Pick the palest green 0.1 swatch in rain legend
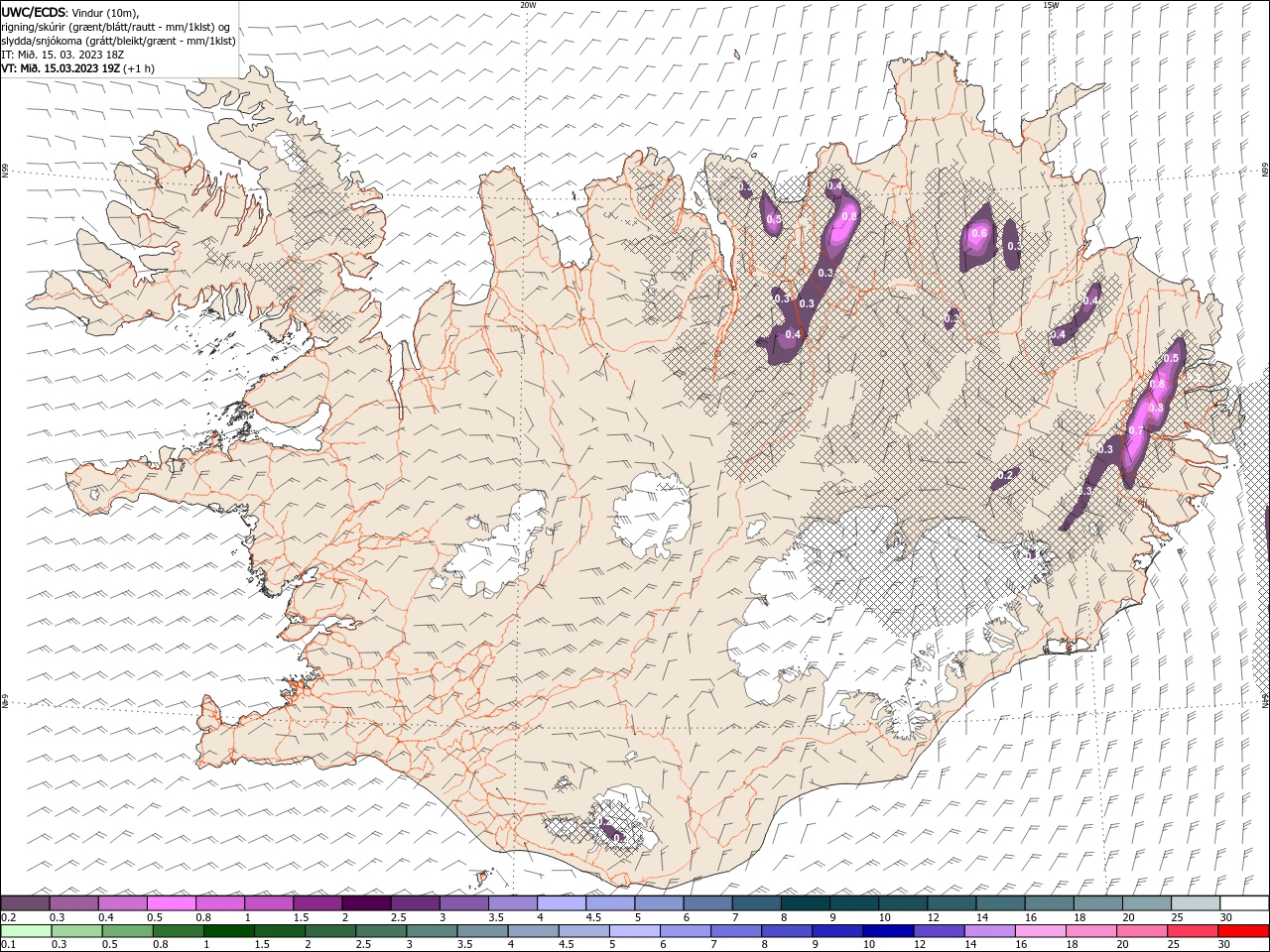The width and height of the screenshot is (1270, 952). 26,931
